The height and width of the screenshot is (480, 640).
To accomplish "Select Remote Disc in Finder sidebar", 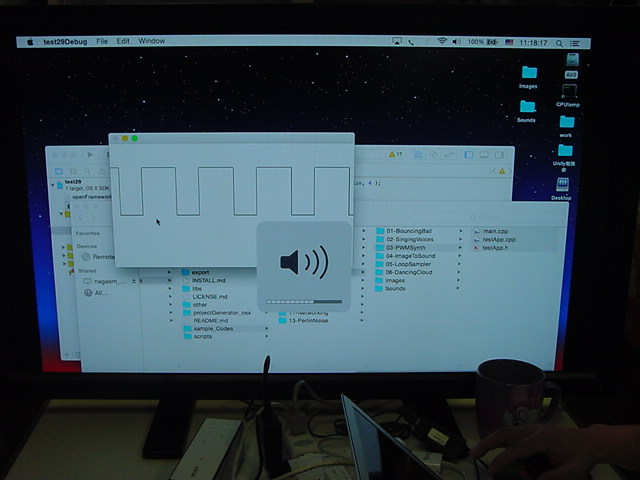I will coord(98,257).
